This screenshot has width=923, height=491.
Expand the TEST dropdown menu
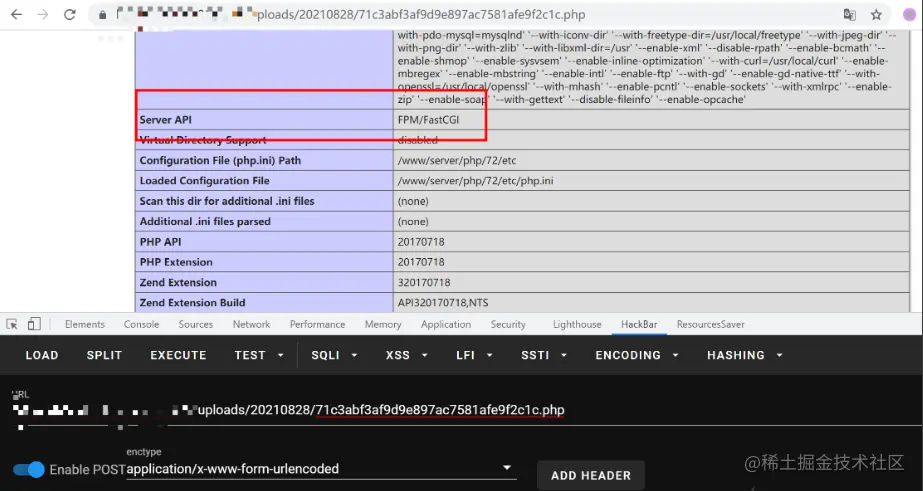pyautogui.click(x=259, y=355)
